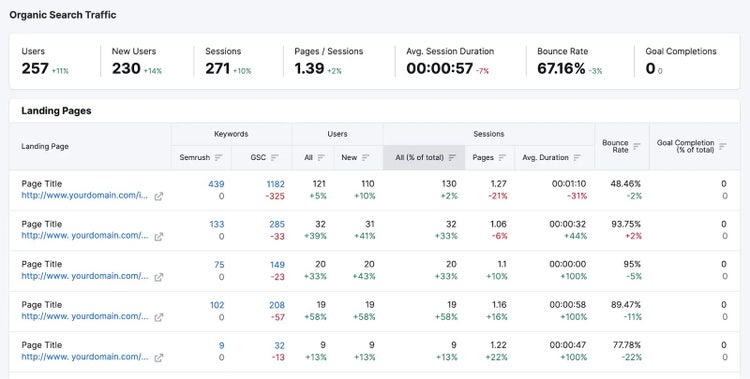
Task: Click Semrush keyword count 102
Action: (x=217, y=305)
